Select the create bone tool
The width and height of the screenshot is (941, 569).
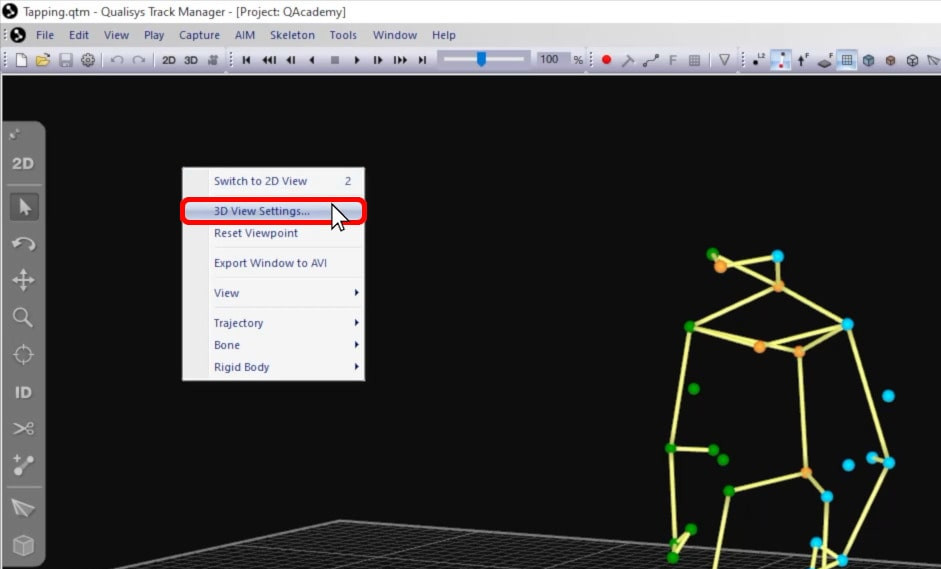[23, 465]
